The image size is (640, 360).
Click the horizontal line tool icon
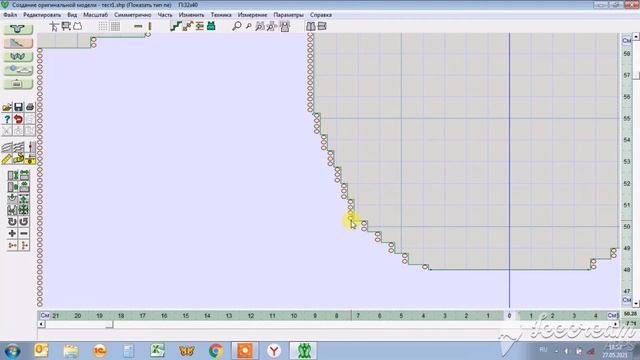pos(138,27)
